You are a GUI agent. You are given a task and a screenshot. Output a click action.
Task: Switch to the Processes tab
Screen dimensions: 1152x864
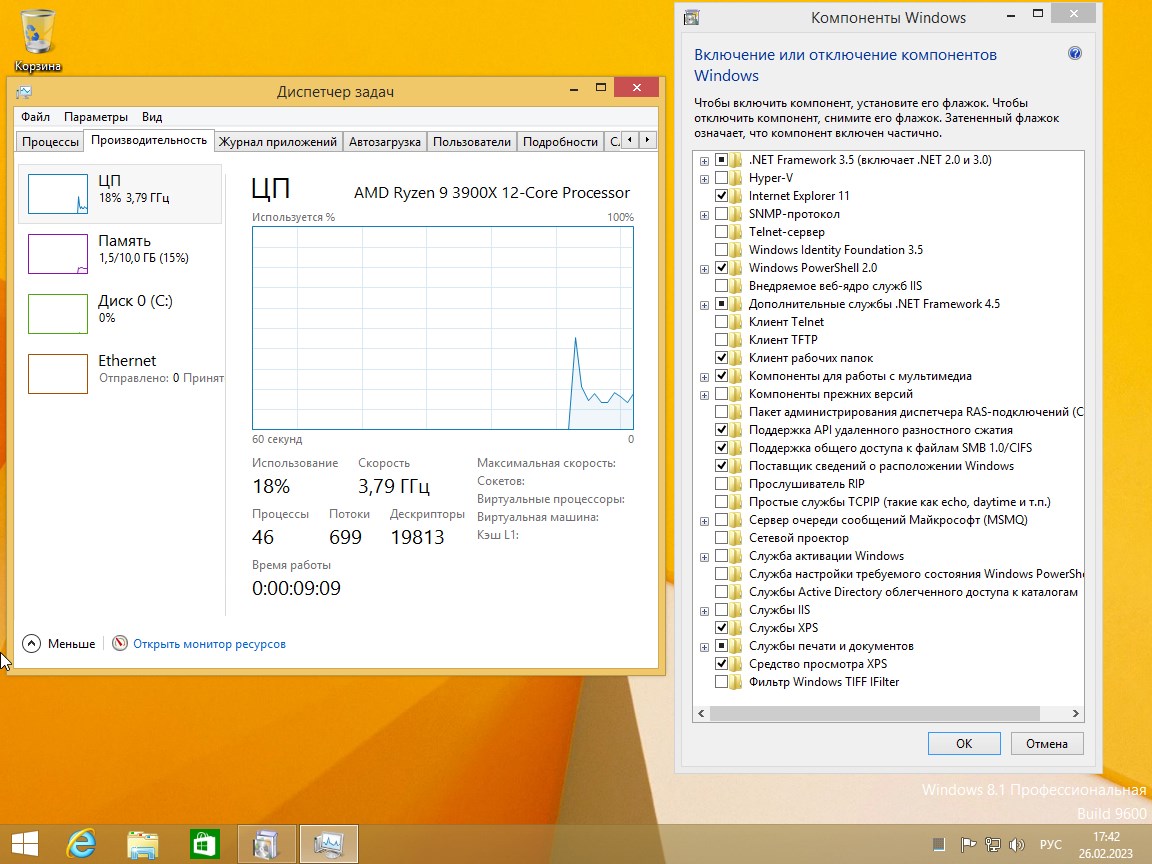[x=50, y=142]
